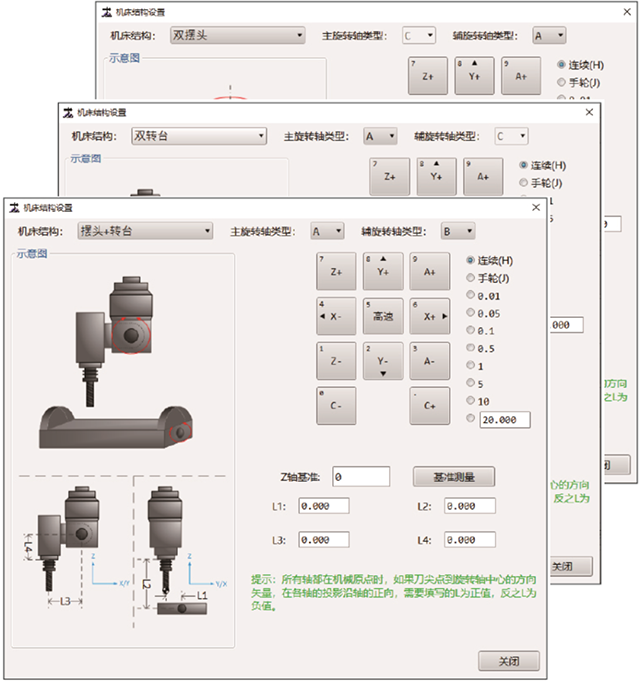Viewport: 640px width, 682px height.
Task: Select the 0.5 step radio option
Action: (472, 348)
